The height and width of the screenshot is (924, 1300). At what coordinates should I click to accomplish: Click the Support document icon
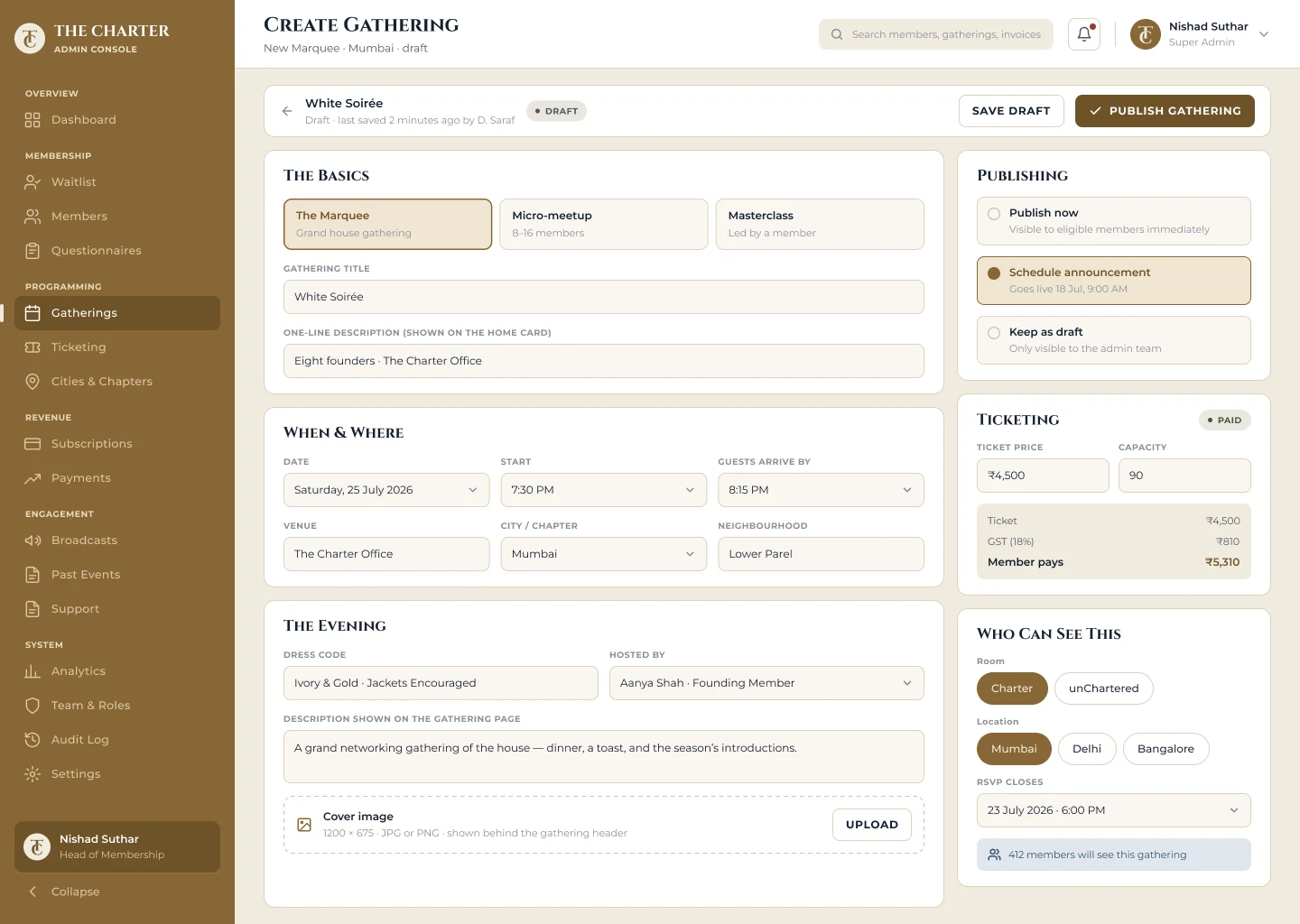[x=32, y=609]
